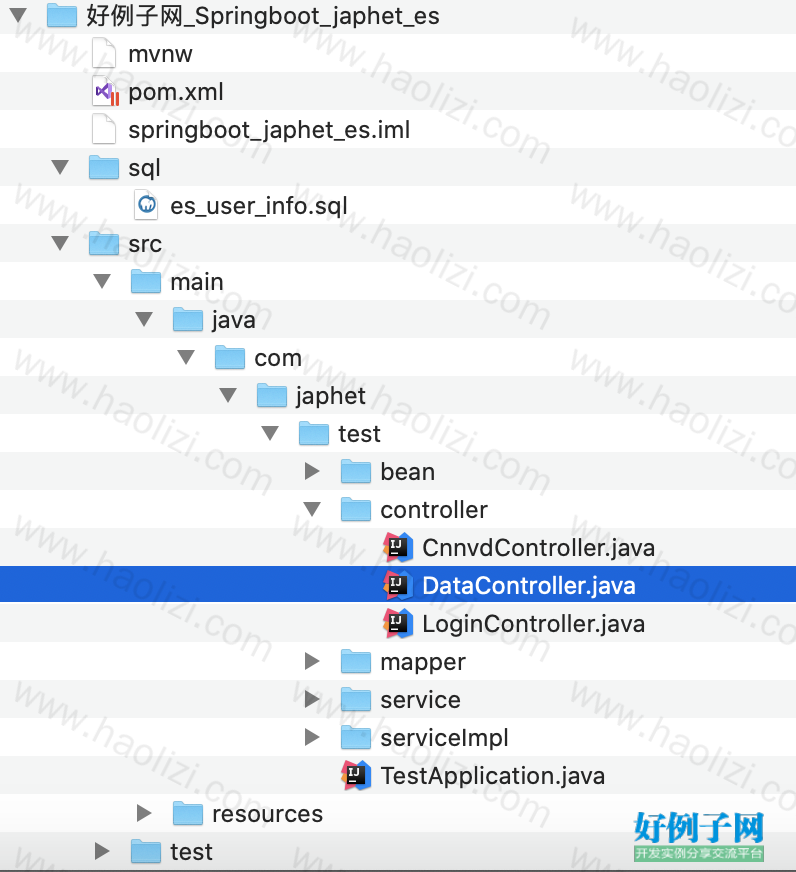Select the sql folder name
This screenshot has height=872, width=796.
pos(144,168)
